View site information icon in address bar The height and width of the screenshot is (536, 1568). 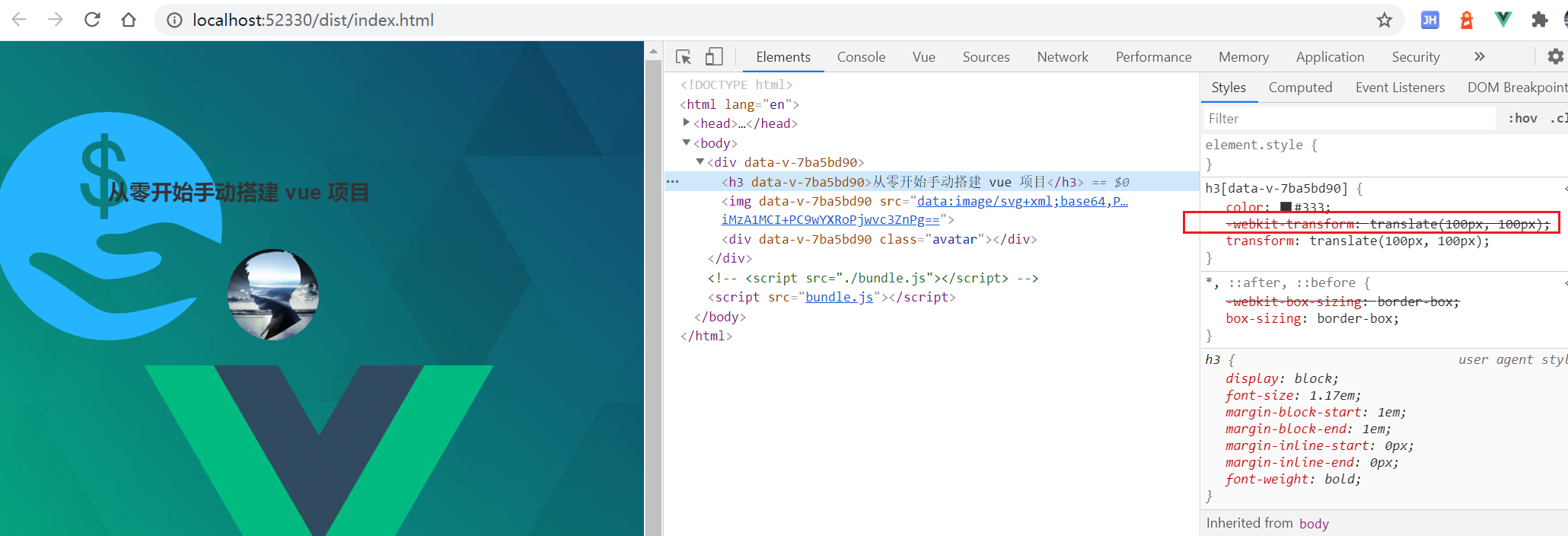(174, 21)
